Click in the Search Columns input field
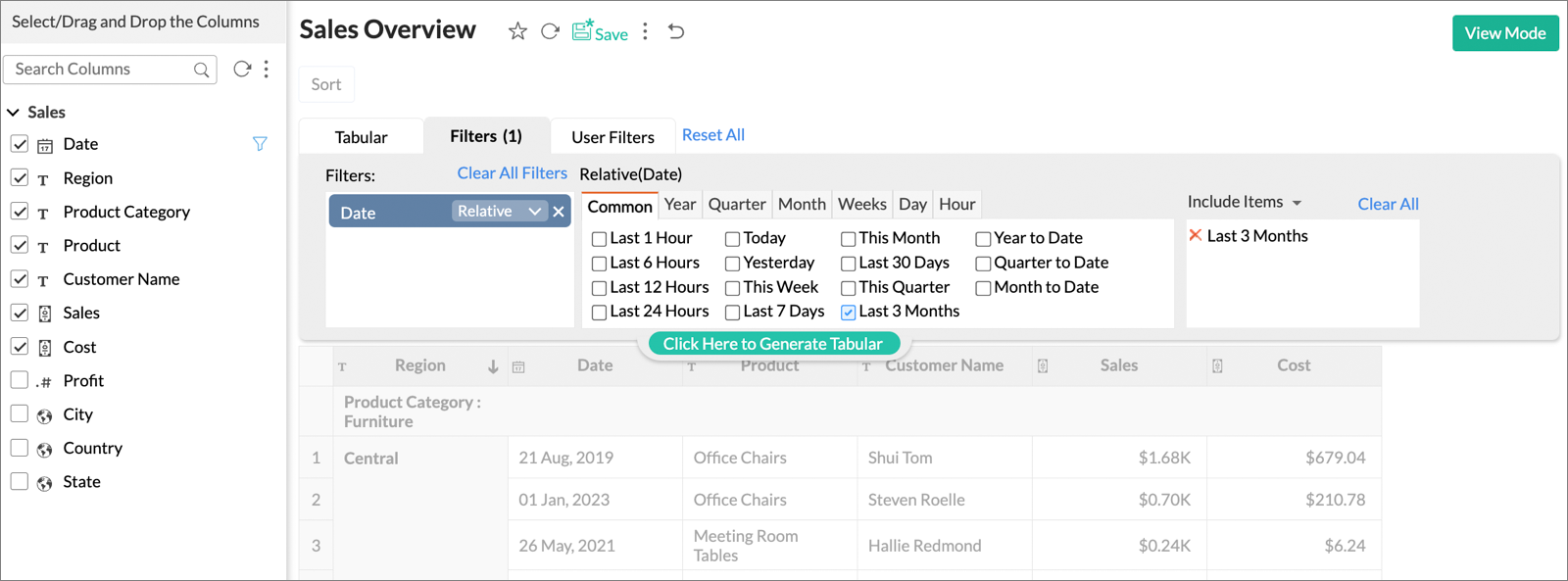This screenshot has width=1568, height=581. 98,69
